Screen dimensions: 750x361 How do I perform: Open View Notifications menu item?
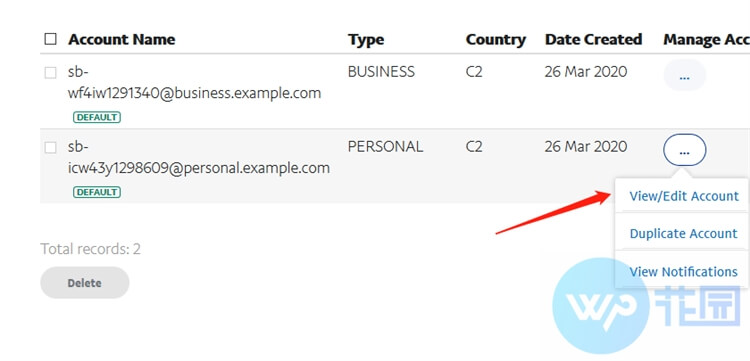tap(684, 272)
